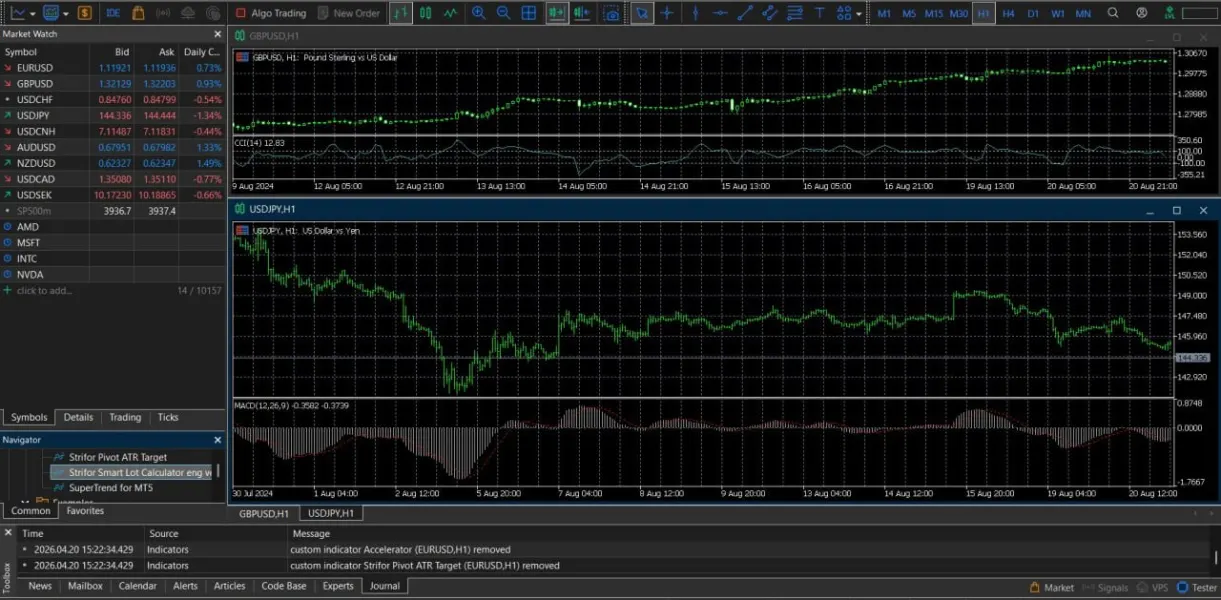Select M1 timeframe

coord(884,13)
